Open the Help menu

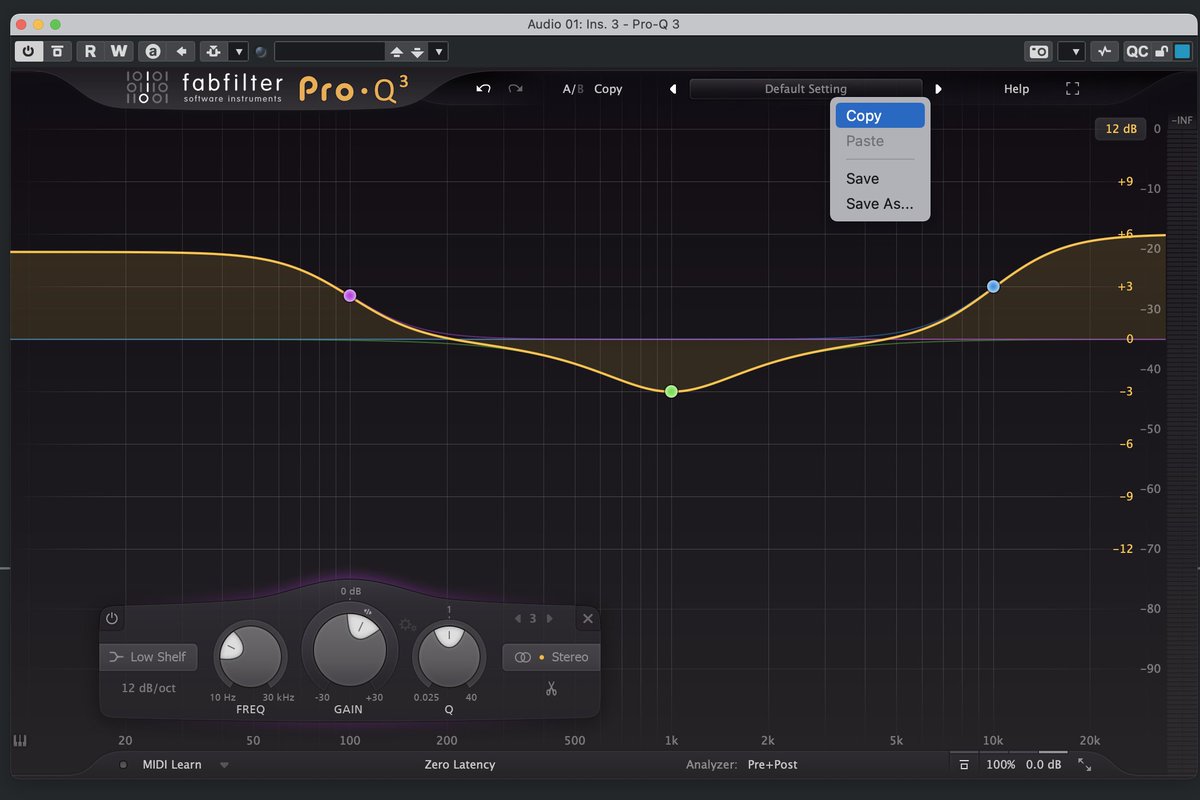click(1016, 89)
